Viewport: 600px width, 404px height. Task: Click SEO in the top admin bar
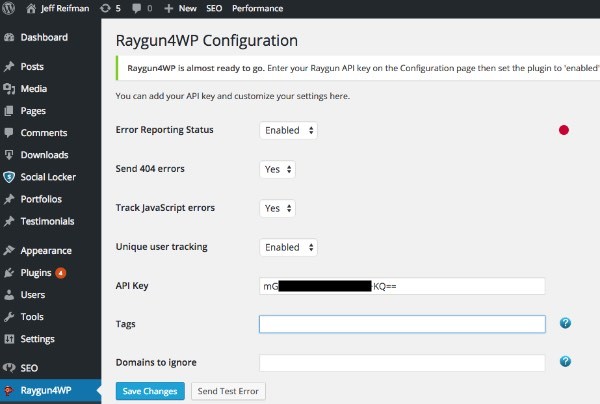tap(214, 8)
